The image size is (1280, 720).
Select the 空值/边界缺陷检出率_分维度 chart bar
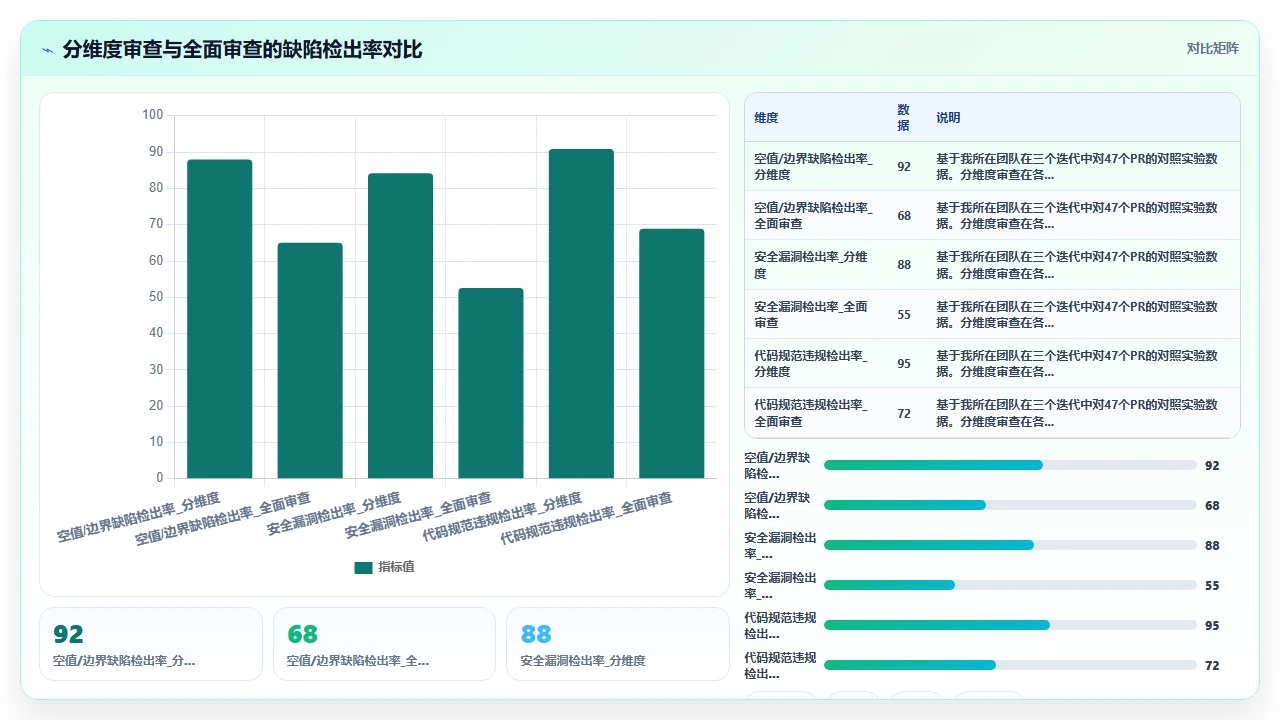220,319
